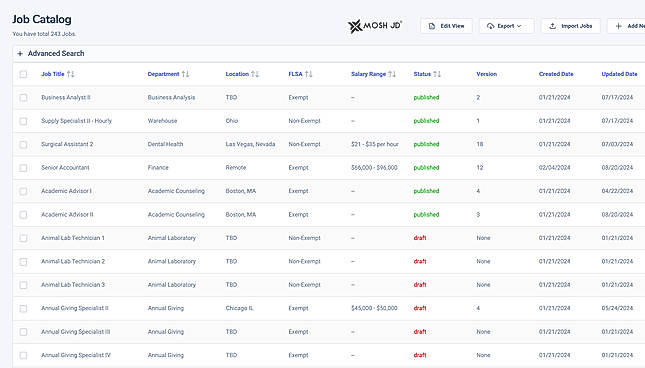Sort by Department column header

pyautogui.click(x=163, y=74)
